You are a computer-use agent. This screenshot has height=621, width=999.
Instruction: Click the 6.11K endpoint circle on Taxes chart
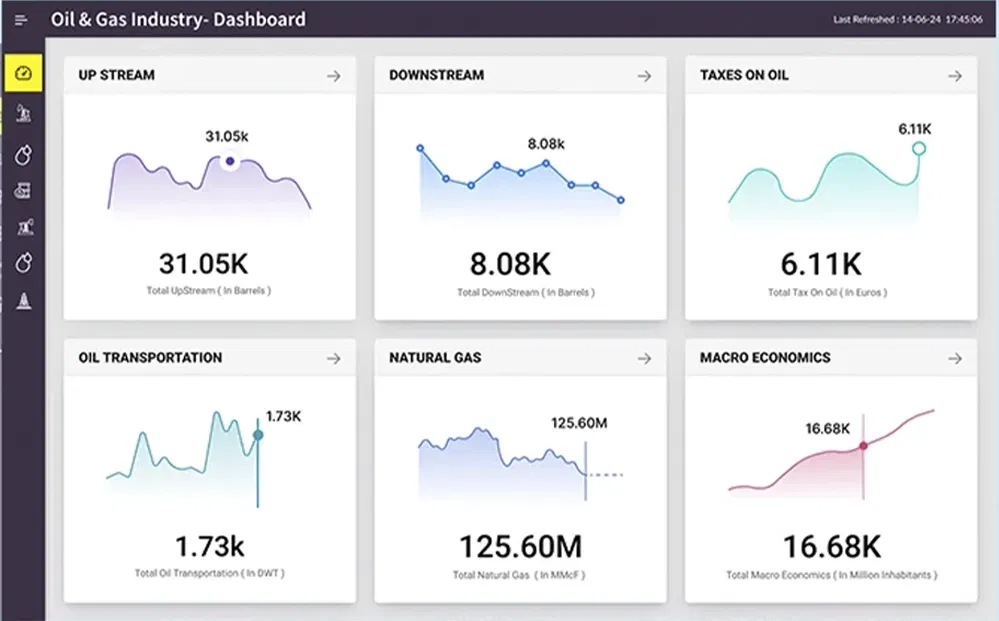pos(919,149)
